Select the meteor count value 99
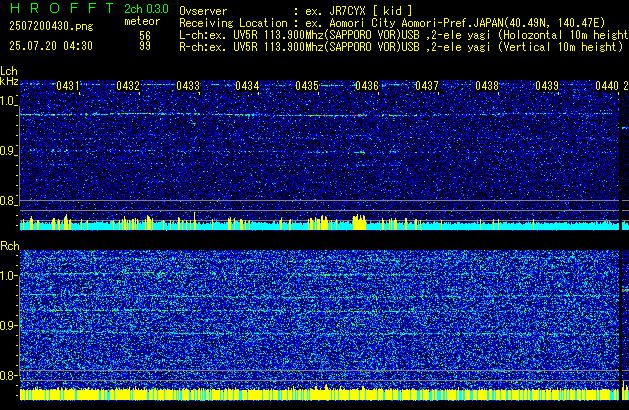This screenshot has height=410, width=629. point(145,46)
